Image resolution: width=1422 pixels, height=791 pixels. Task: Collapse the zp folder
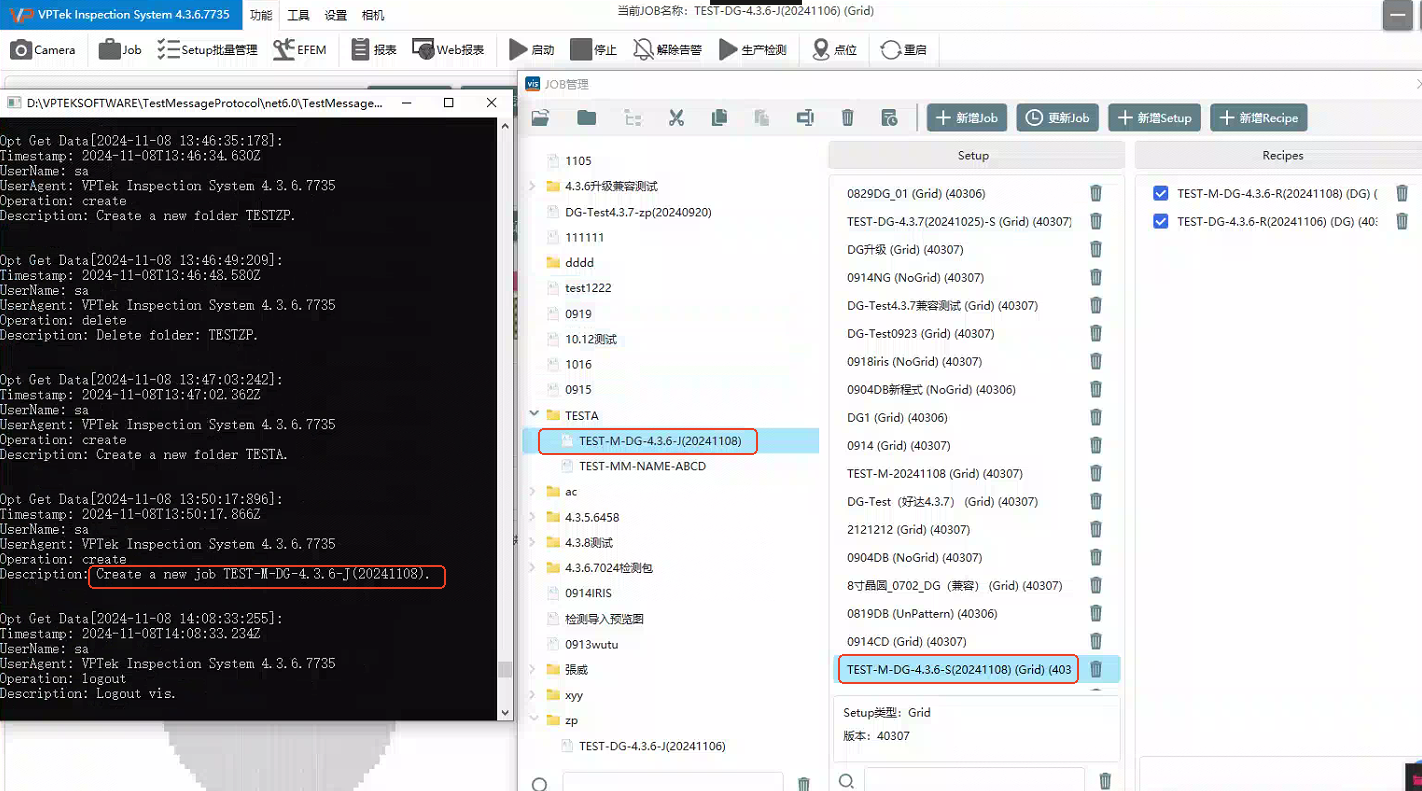click(x=533, y=720)
